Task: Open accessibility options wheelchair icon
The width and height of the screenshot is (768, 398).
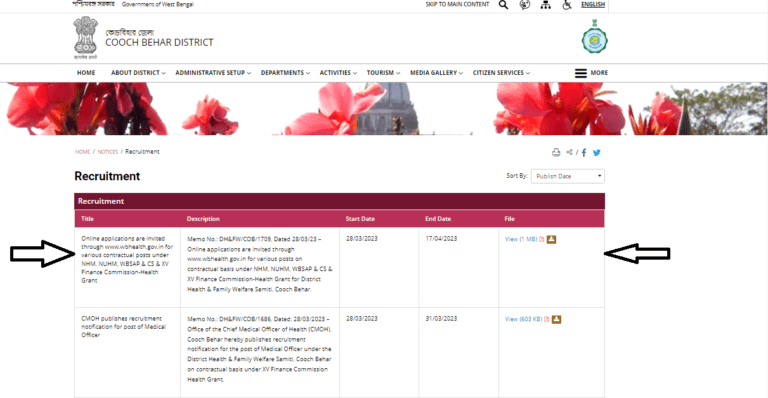Action: tap(567, 5)
